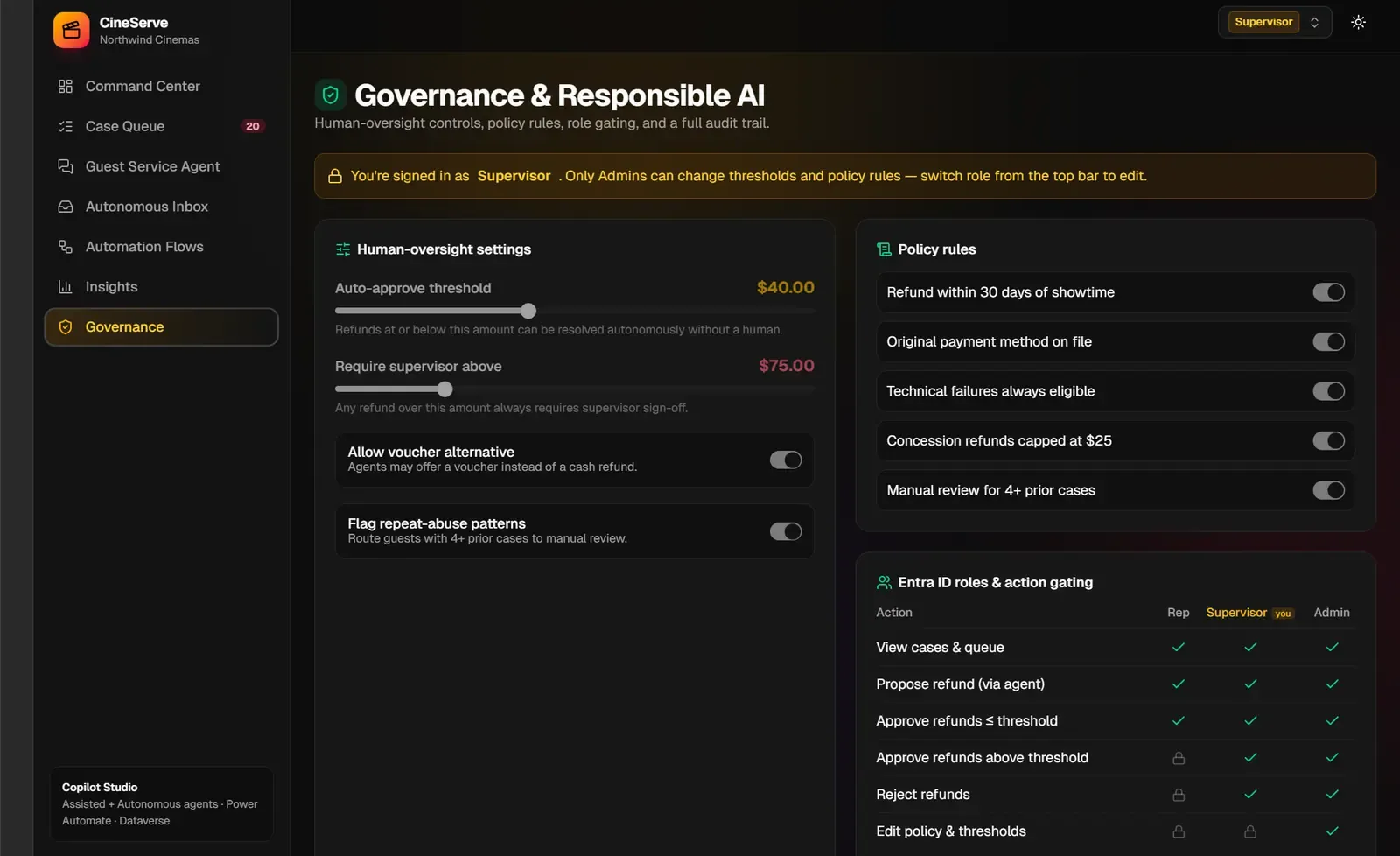This screenshot has height=856, width=1400.
Task: Click the Automation Flows workflow icon
Action: [66, 247]
